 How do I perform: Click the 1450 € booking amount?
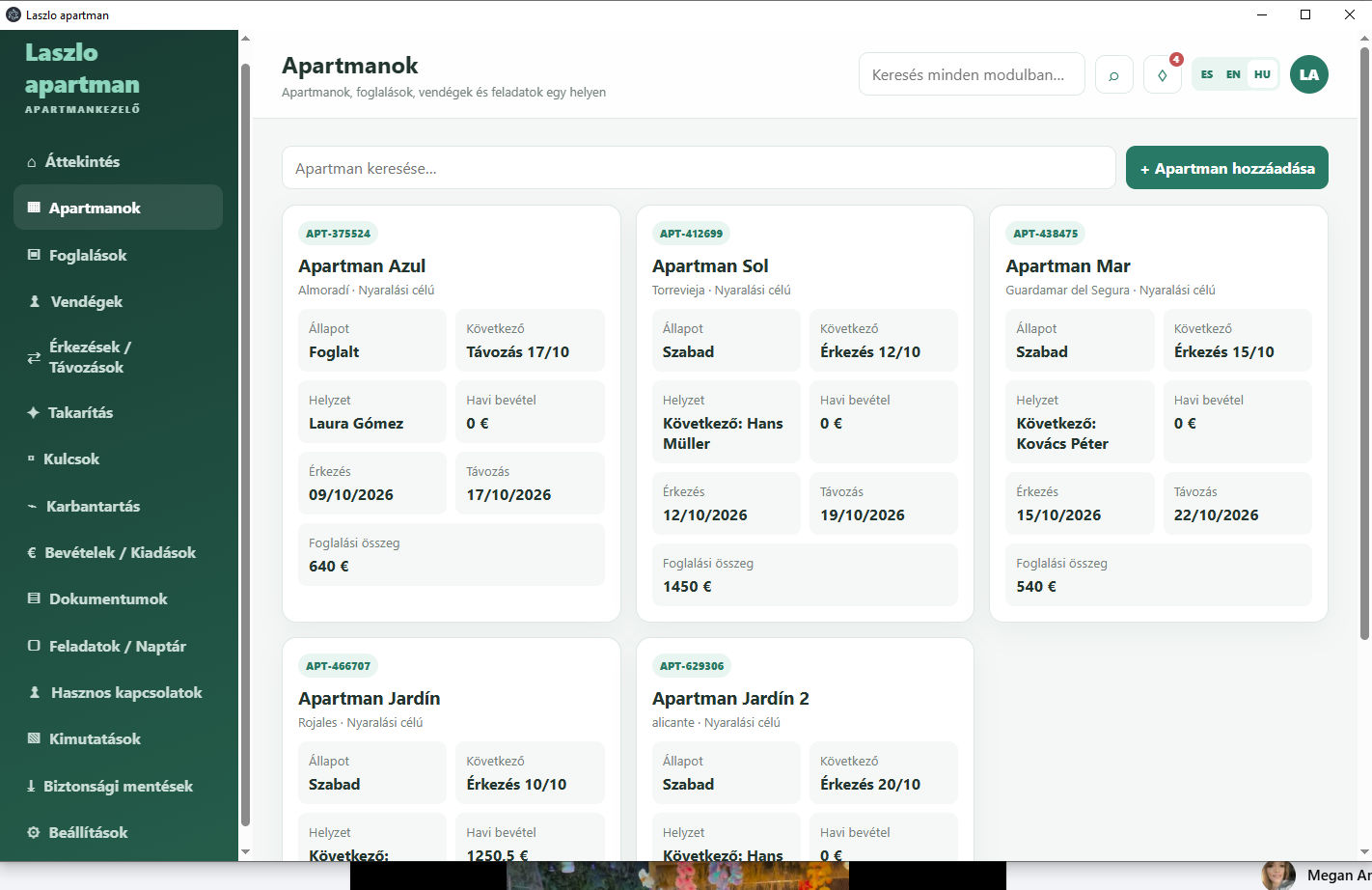click(687, 587)
